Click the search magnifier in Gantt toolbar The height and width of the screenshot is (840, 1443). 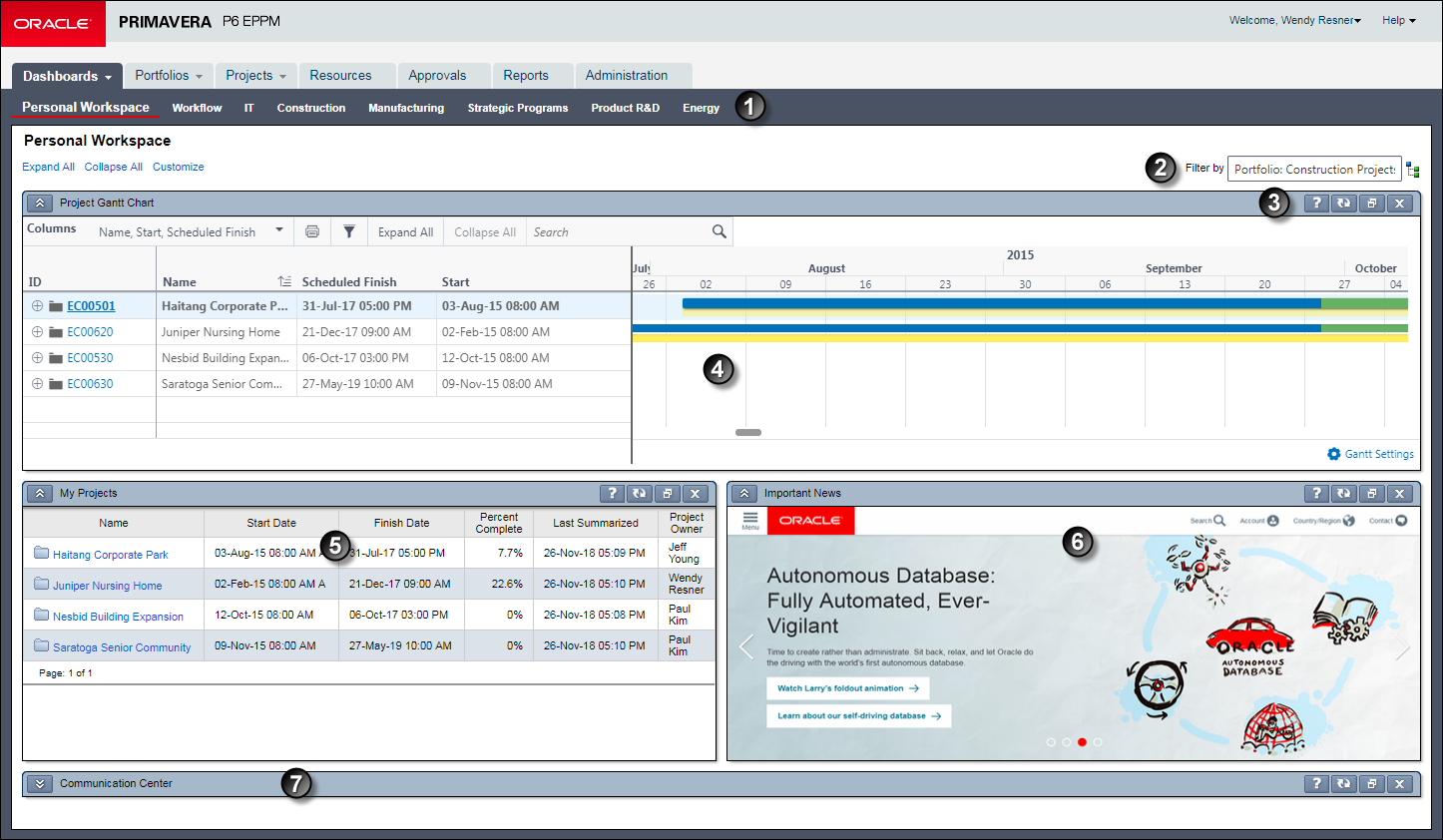719,231
